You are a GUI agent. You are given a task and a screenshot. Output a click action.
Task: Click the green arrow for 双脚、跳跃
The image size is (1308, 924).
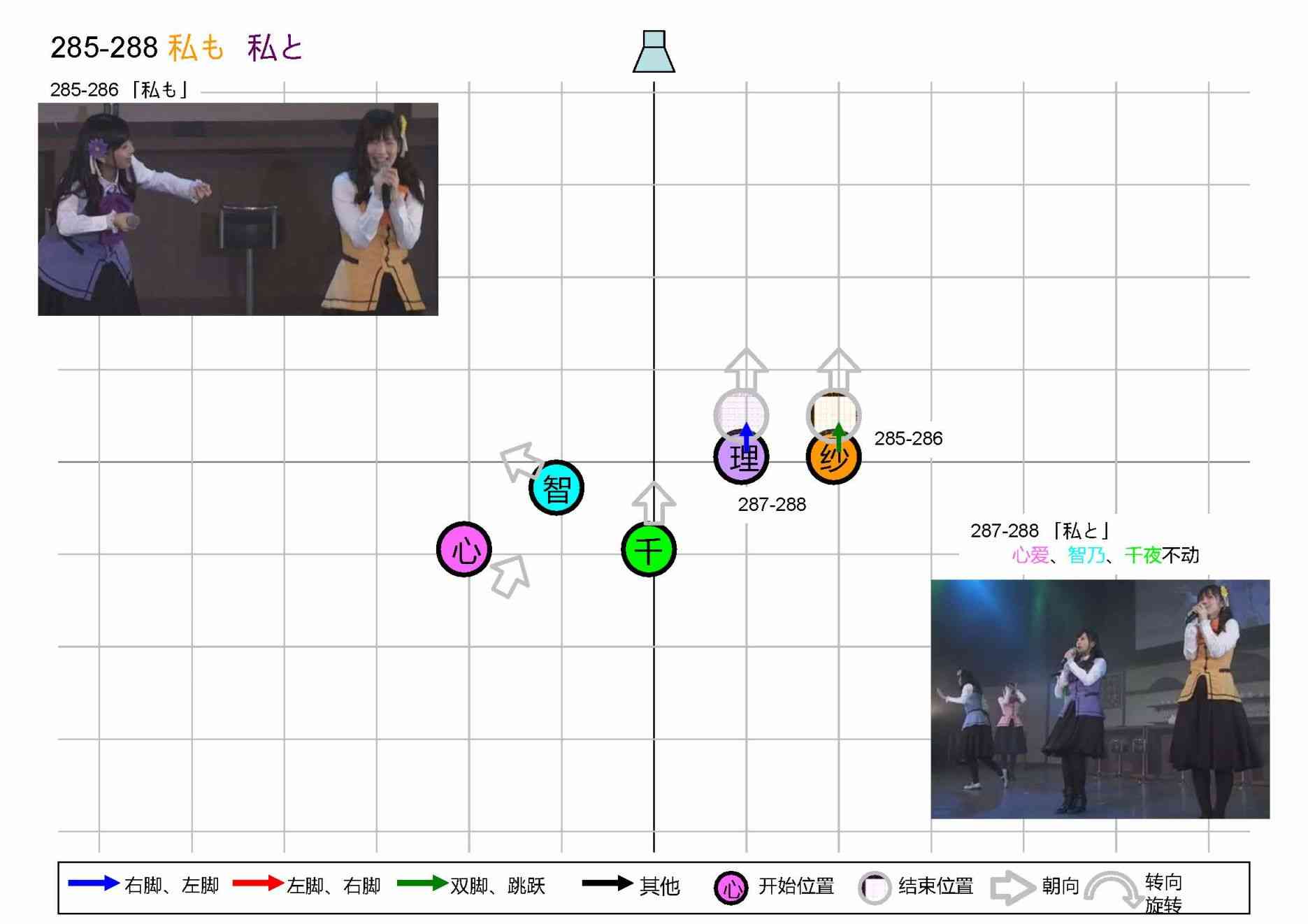[x=422, y=883]
